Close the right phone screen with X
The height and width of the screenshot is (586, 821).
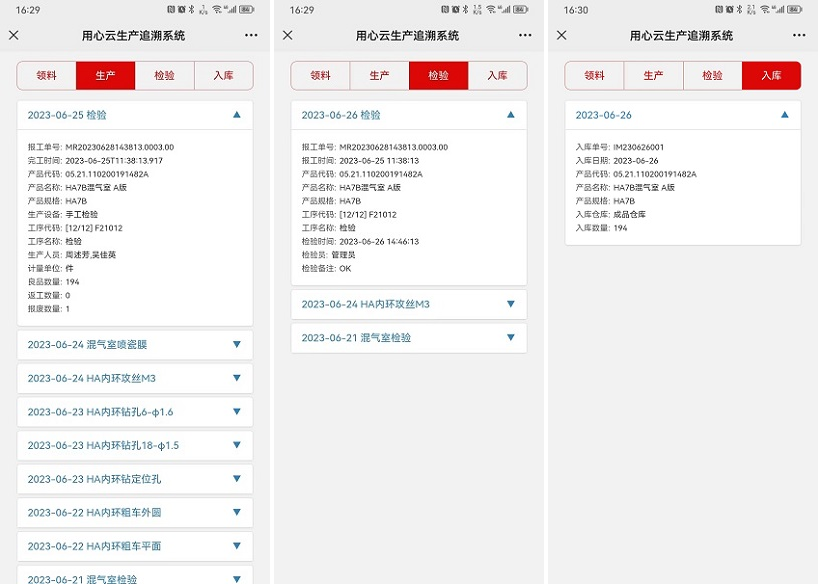point(562,35)
